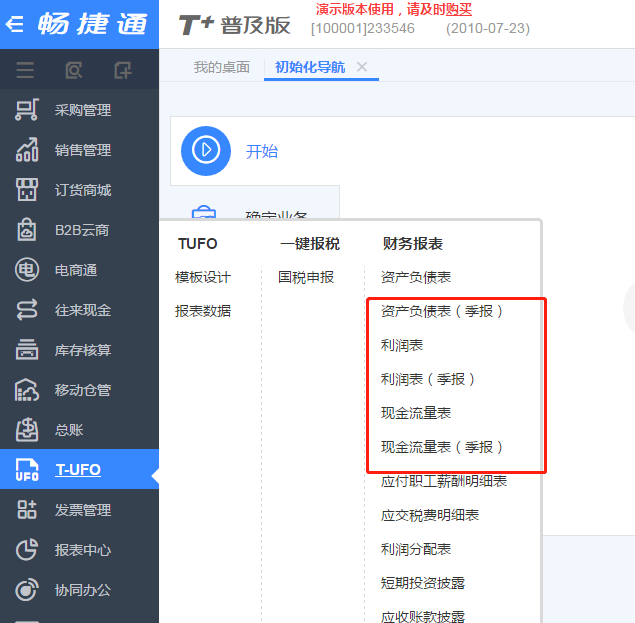Open 报表中心 menu item

(83, 550)
